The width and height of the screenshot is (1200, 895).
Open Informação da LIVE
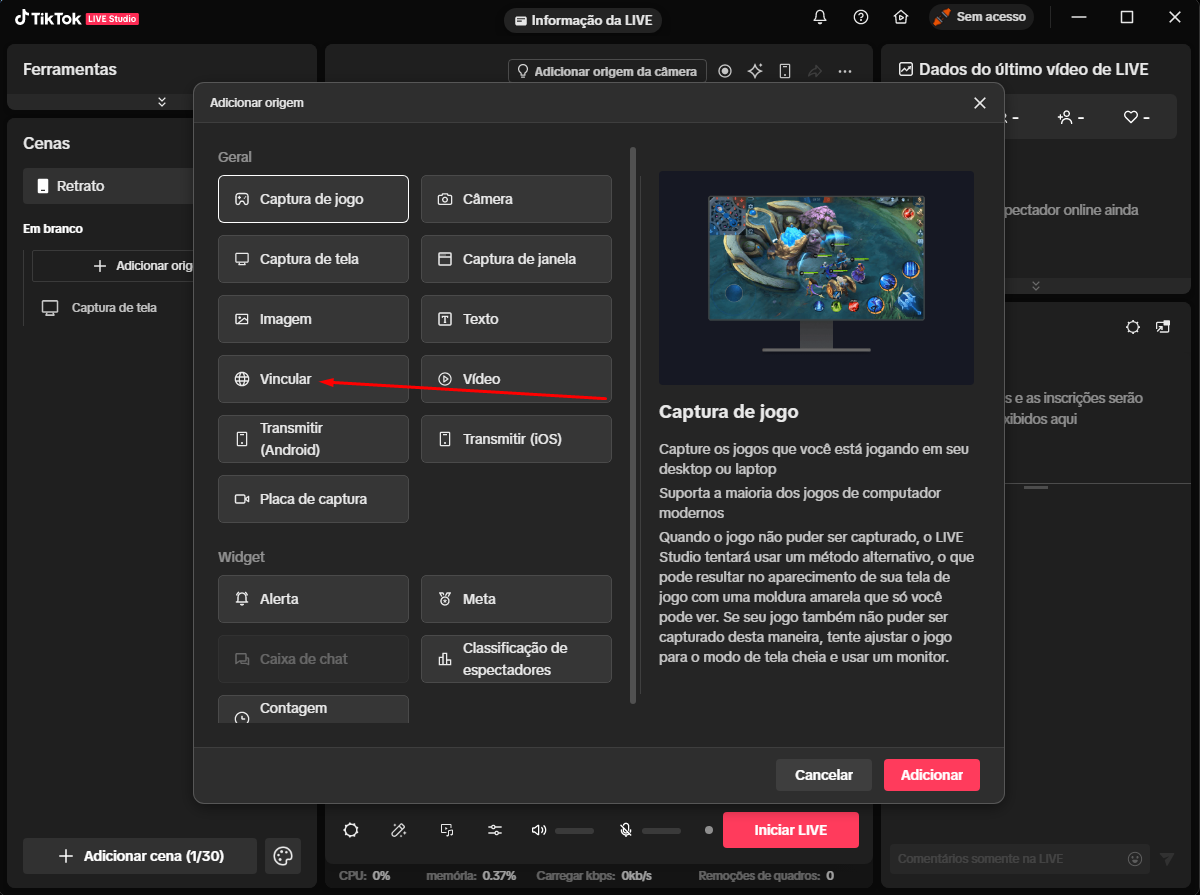click(583, 20)
